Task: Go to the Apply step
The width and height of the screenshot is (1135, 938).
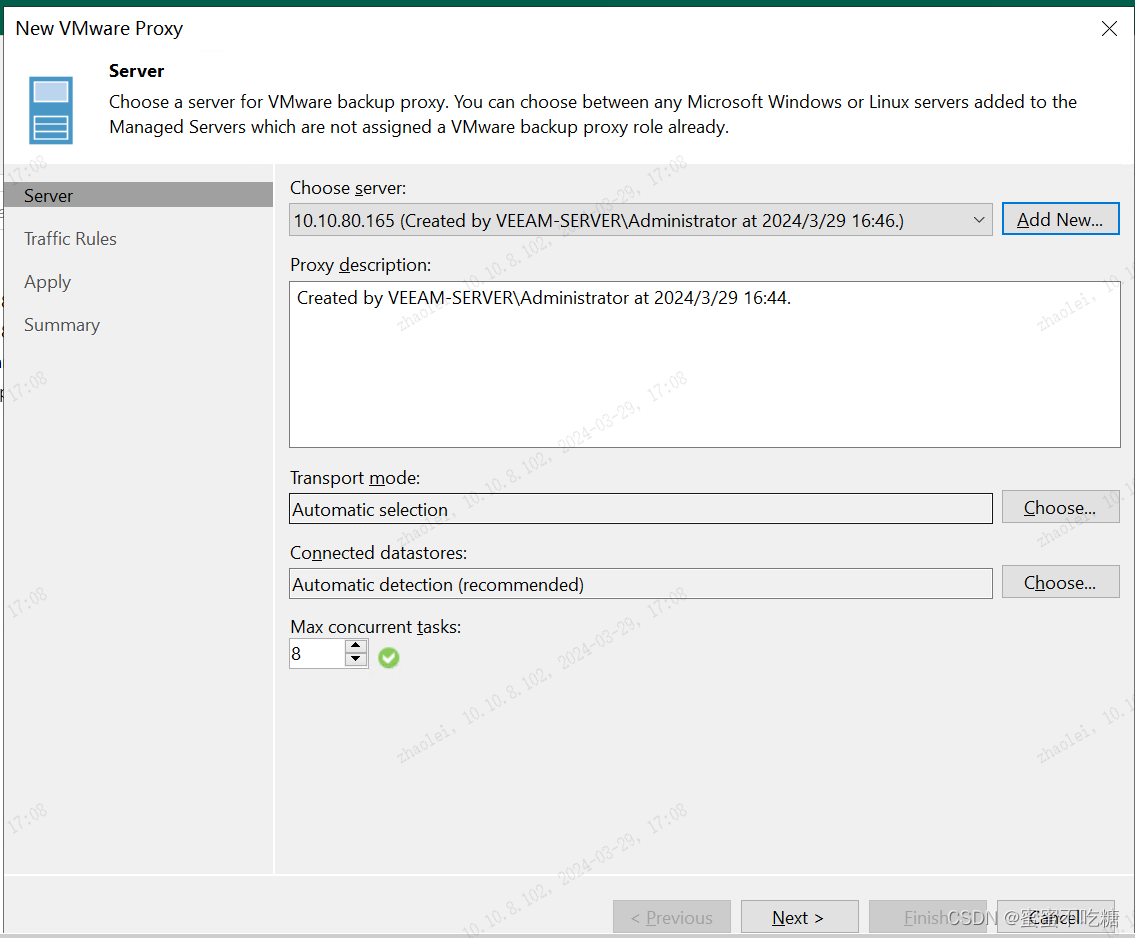Action: (48, 282)
